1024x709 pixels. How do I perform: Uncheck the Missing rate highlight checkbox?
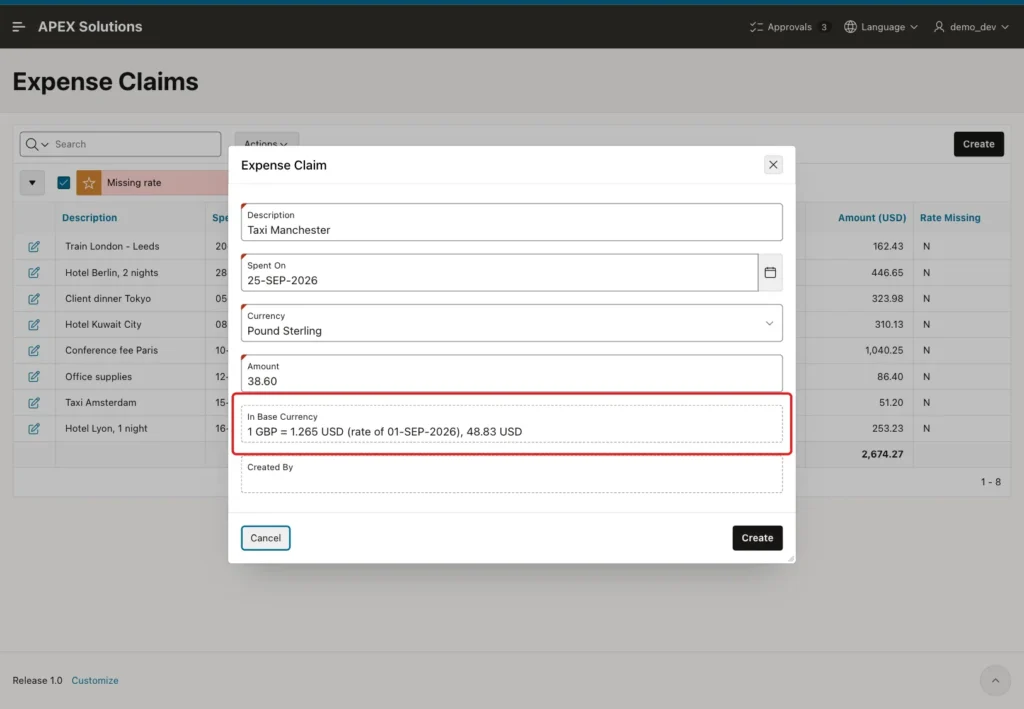63,183
